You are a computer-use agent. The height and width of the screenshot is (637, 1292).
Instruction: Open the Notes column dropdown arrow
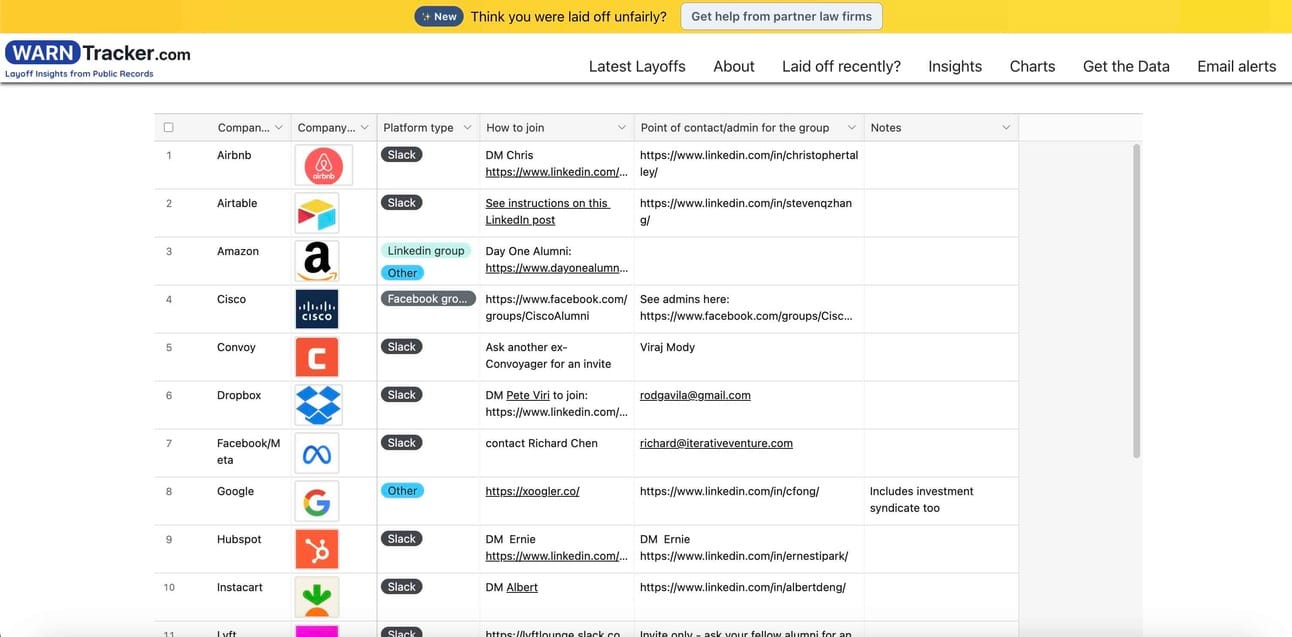pyautogui.click(x=1006, y=128)
